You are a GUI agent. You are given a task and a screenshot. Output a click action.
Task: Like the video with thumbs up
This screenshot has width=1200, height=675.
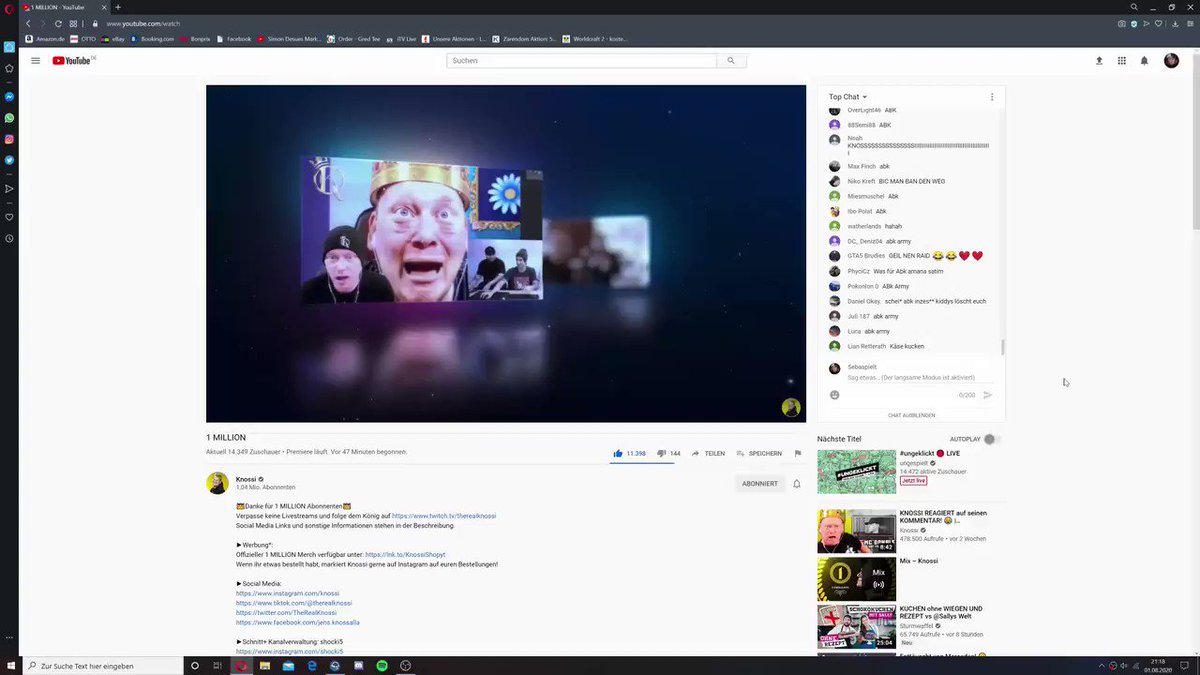(x=618, y=453)
